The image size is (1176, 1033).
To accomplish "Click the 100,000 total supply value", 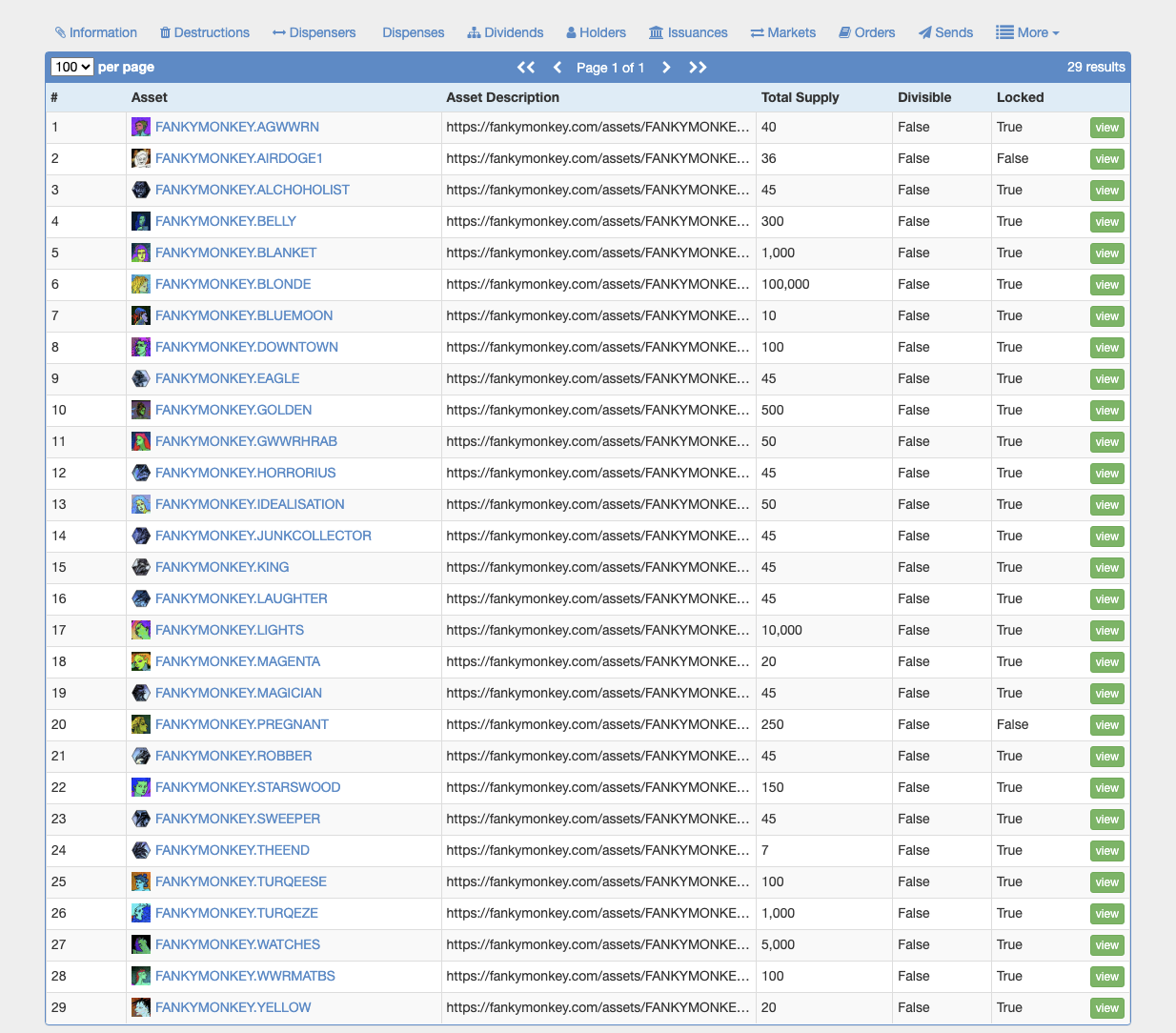I will [785, 284].
